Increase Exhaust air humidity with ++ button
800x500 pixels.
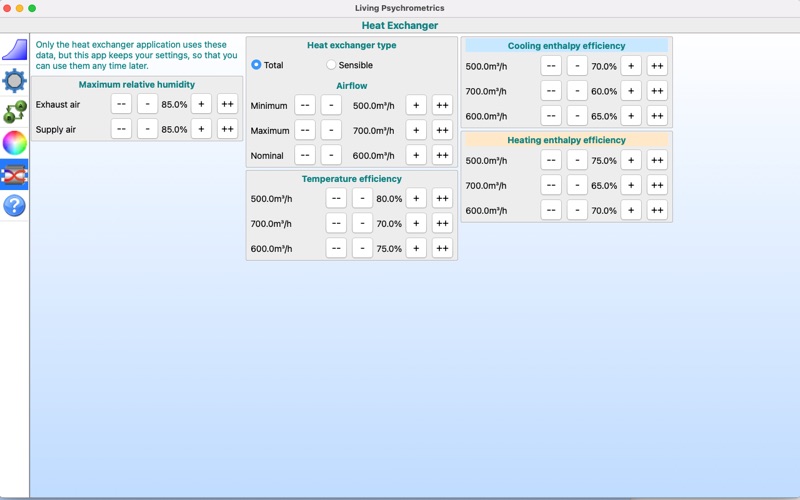228,104
